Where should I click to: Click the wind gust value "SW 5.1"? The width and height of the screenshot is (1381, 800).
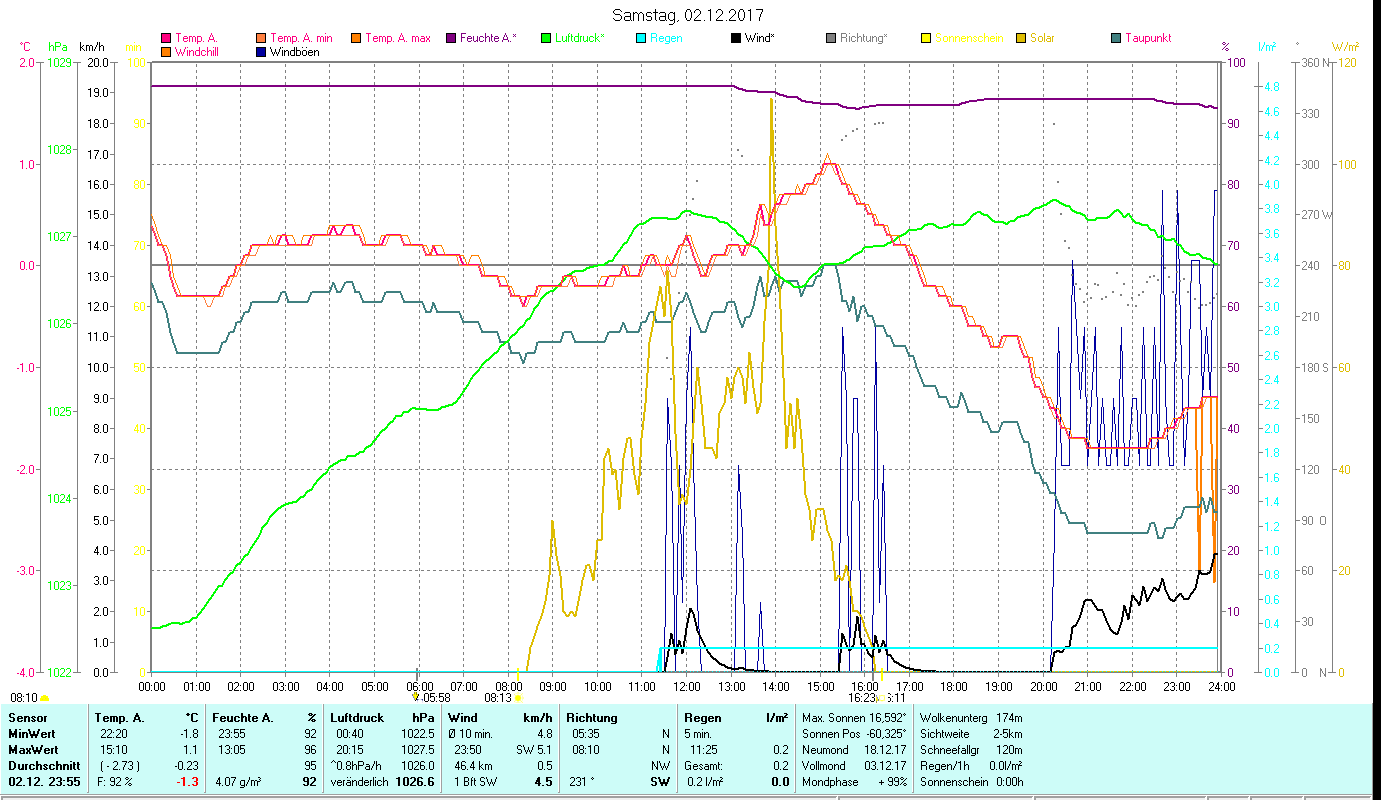click(535, 750)
